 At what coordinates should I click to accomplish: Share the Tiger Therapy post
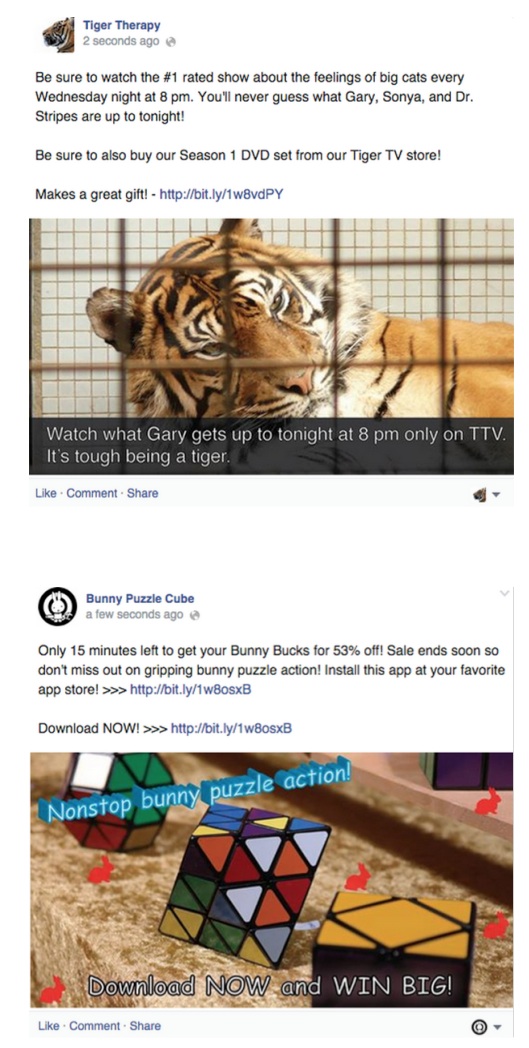click(x=142, y=493)
